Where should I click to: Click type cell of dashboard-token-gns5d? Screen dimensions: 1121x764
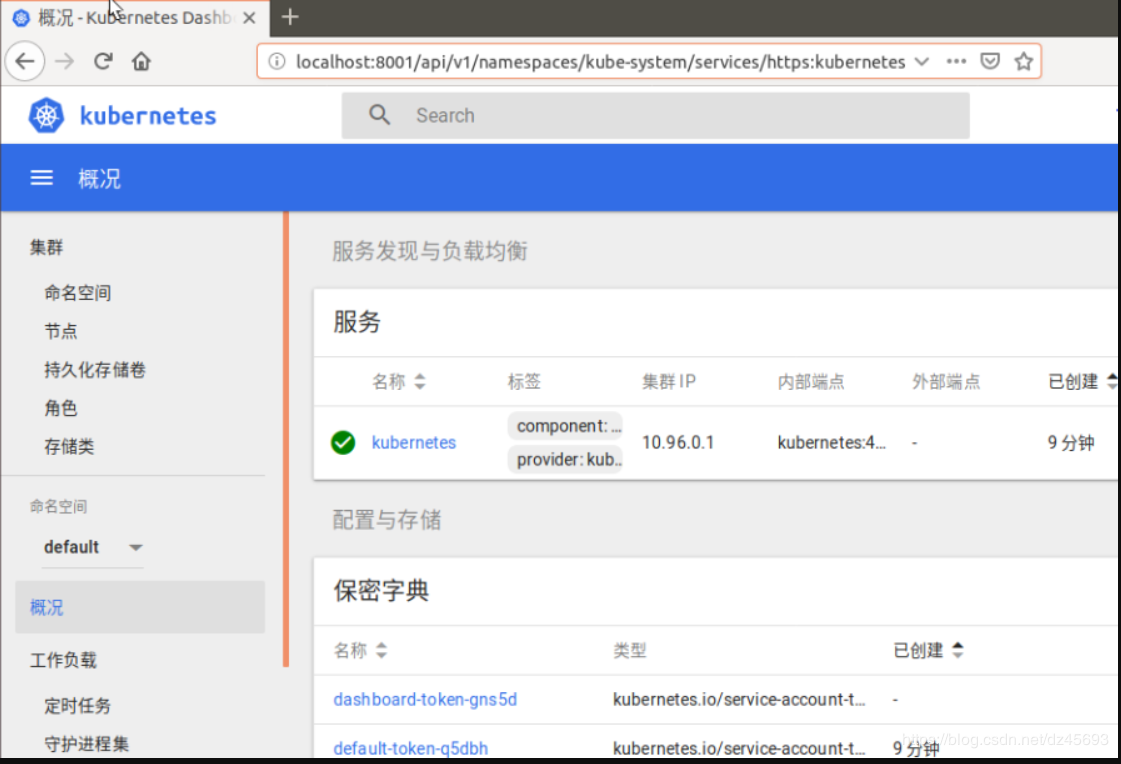(x=739, y=700)
